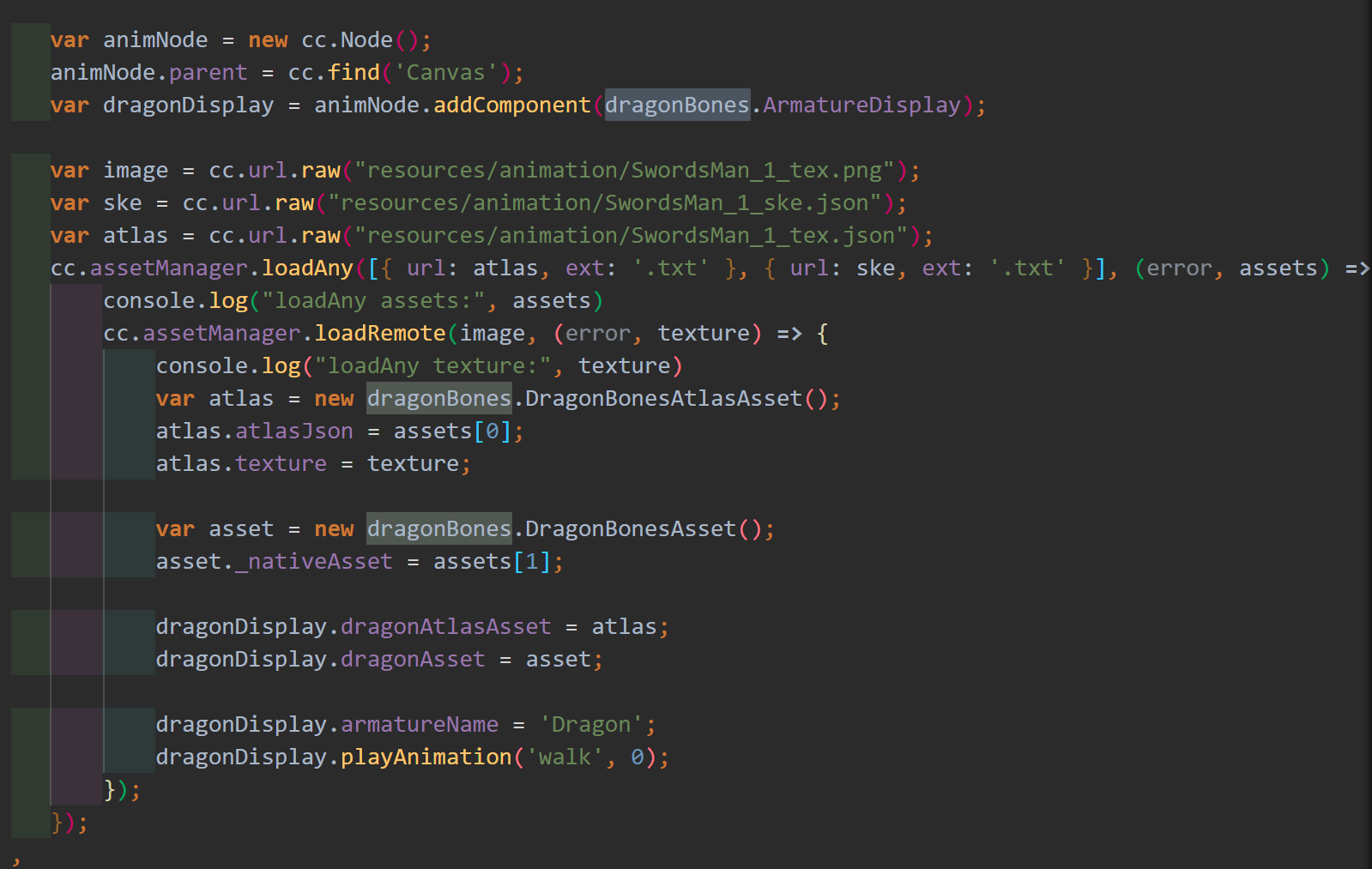Click 'ArmatureDisplay' class name
This screenshot has height=869, width=1372.
click(862, 105)
